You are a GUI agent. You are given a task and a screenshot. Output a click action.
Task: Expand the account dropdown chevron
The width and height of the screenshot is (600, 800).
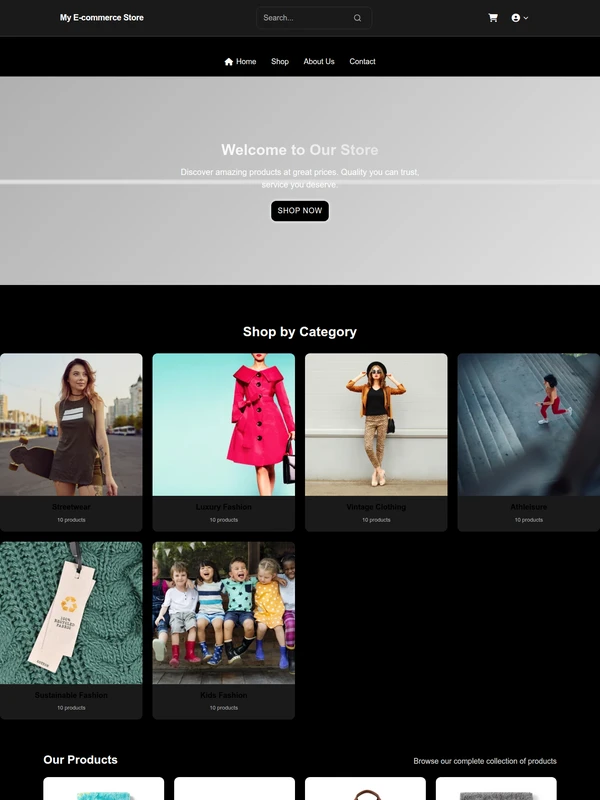click(526, 18)
